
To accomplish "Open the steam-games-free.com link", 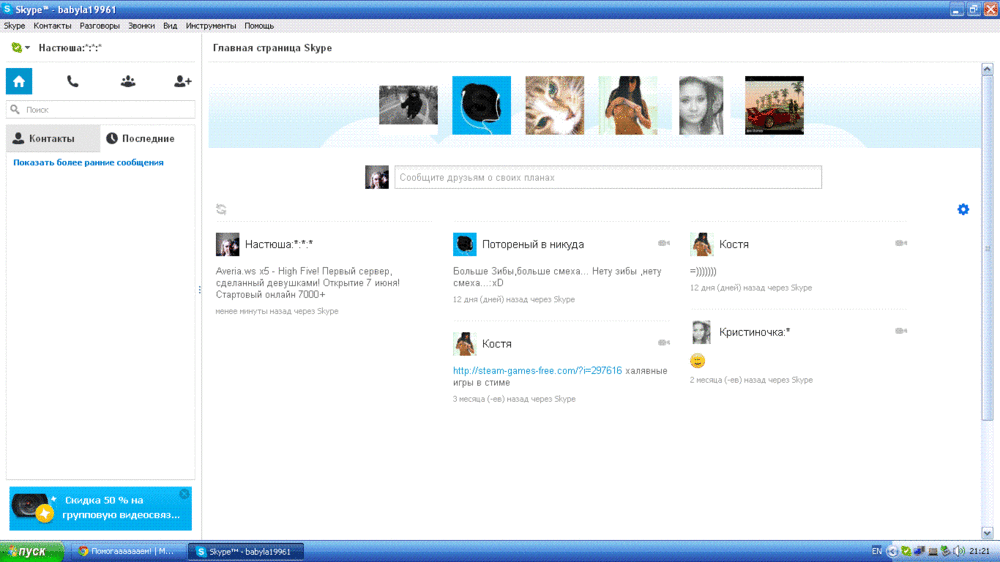I will [x=537, y=371].
